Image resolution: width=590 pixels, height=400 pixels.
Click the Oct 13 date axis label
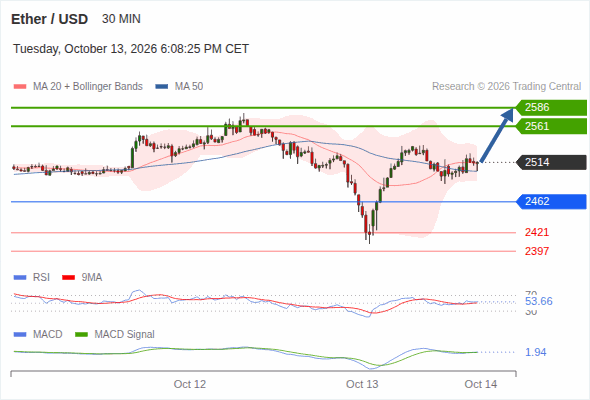[362, 385]
